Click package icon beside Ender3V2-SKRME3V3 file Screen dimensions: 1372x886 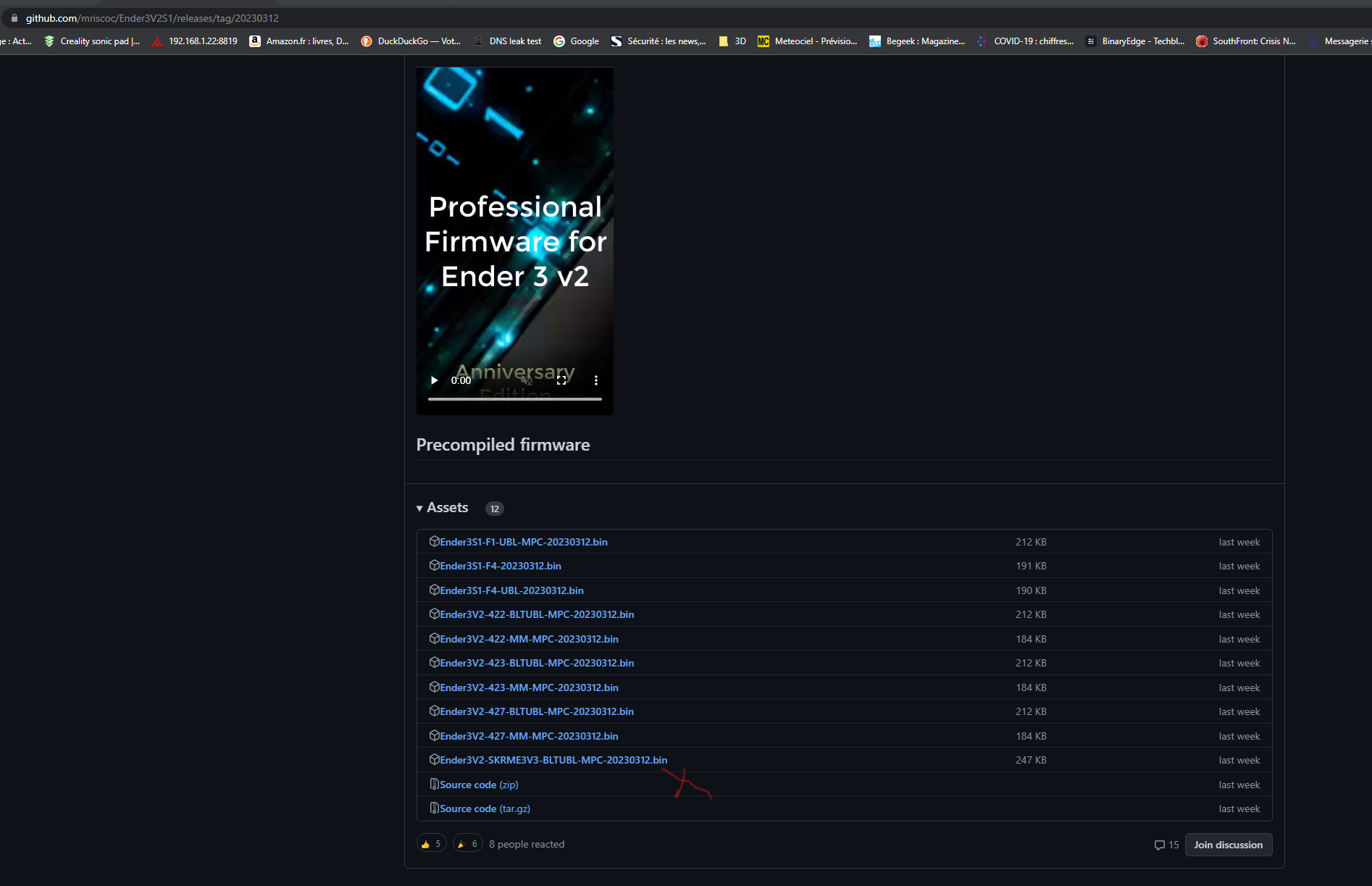point(435,759)
